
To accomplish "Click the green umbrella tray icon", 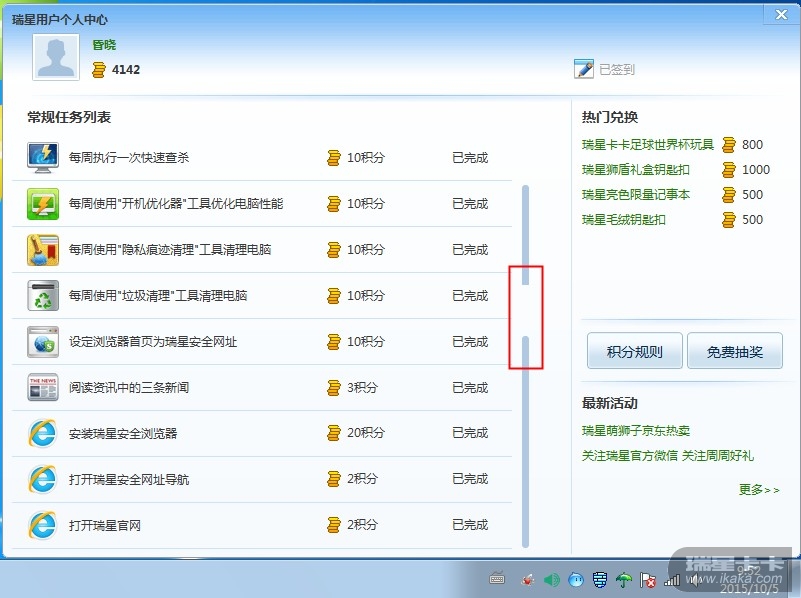I will tap(623, 580).
